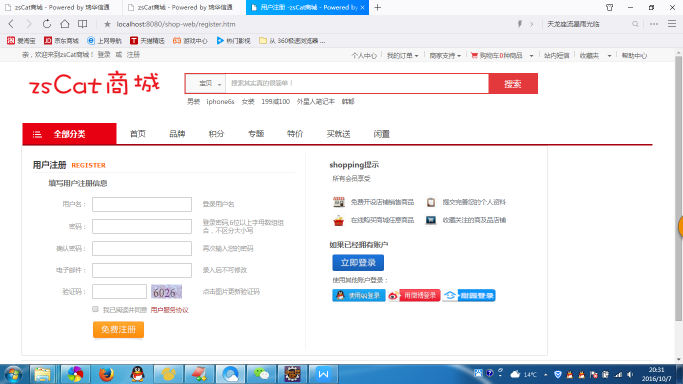Click the taskbar volume speaker icon

coord(630,374)
